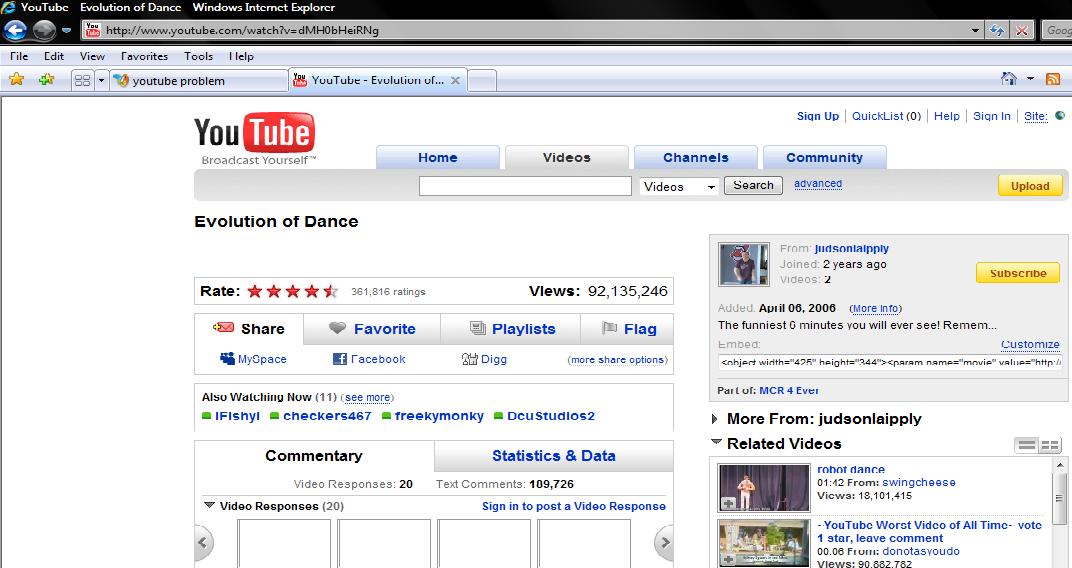Click the Refresh page icon
This screenshot has height=568, width=1072.
(x=998, y=30)
